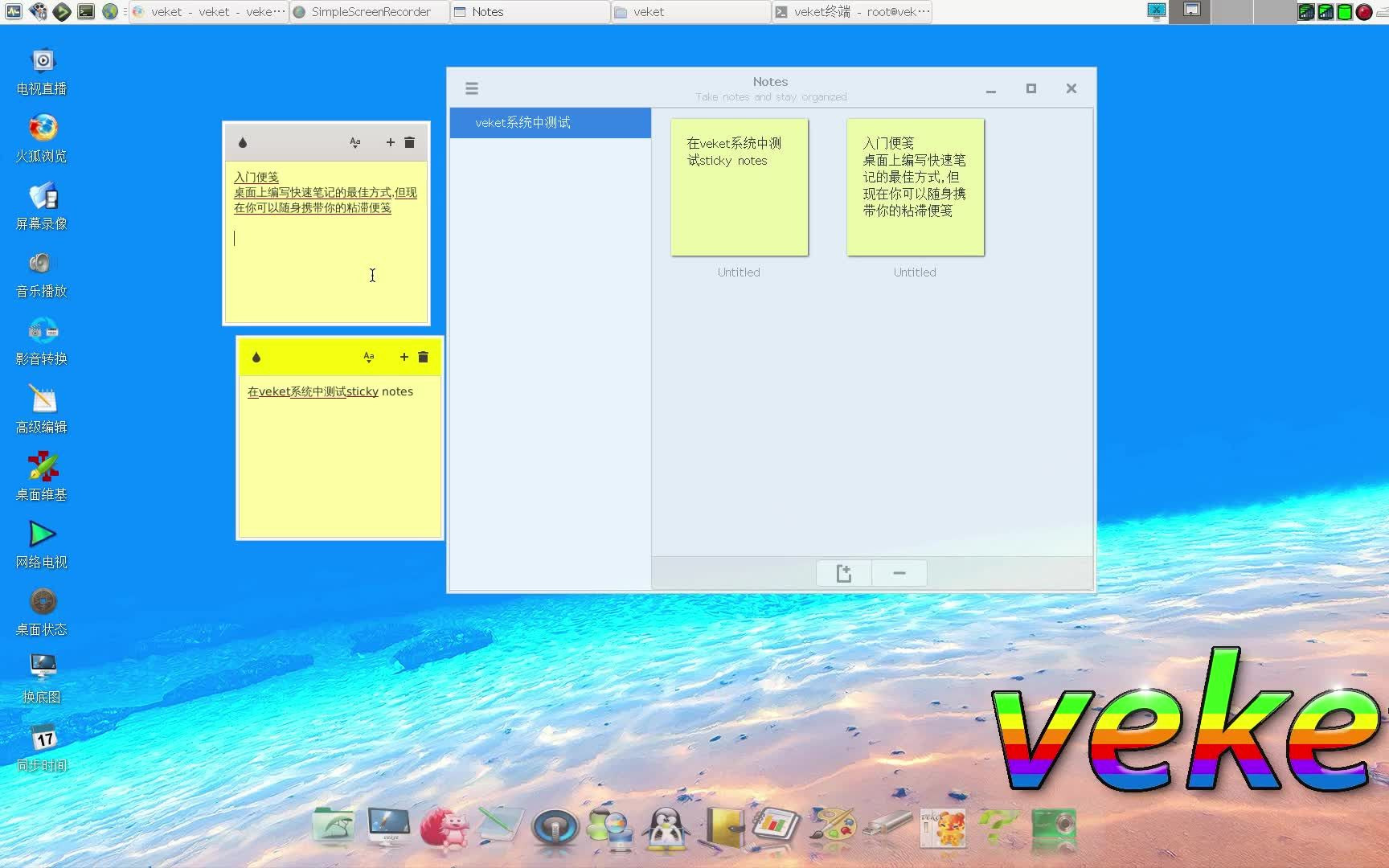Open green question mark help in dock
Image resolution: width=1389 pixels, height=868 pixels.
pos(998,827)
